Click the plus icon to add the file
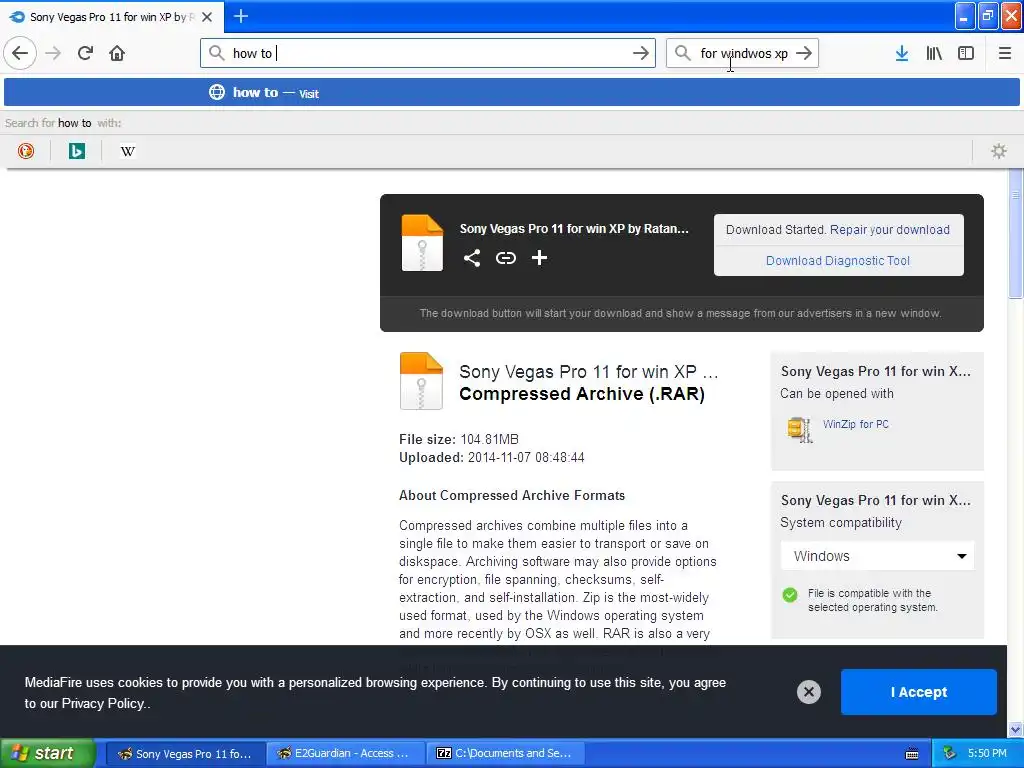 click(x=539, y=258)
